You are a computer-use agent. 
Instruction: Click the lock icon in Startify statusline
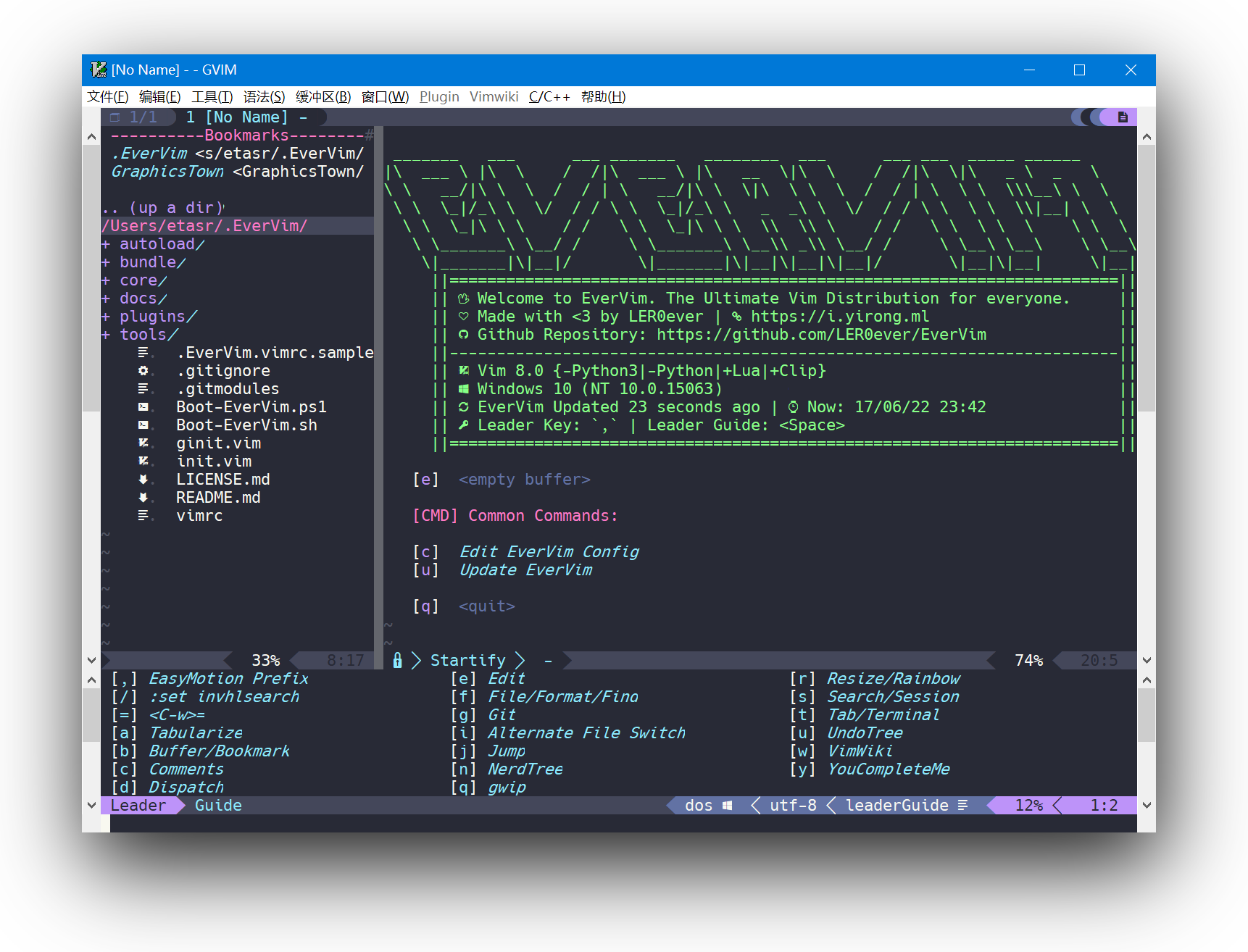point(397,660)
